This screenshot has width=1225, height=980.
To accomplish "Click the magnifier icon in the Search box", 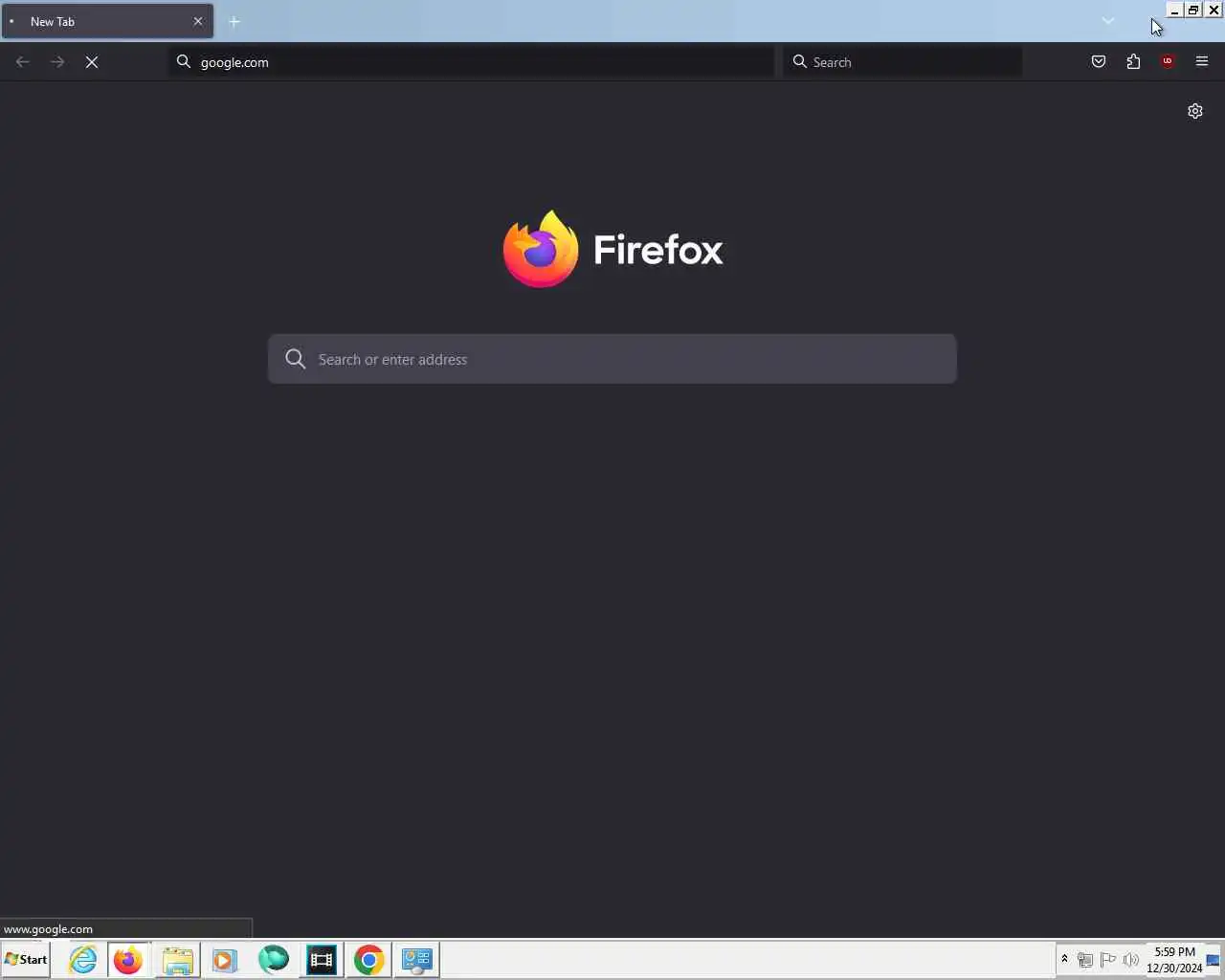I will point(800,62).
